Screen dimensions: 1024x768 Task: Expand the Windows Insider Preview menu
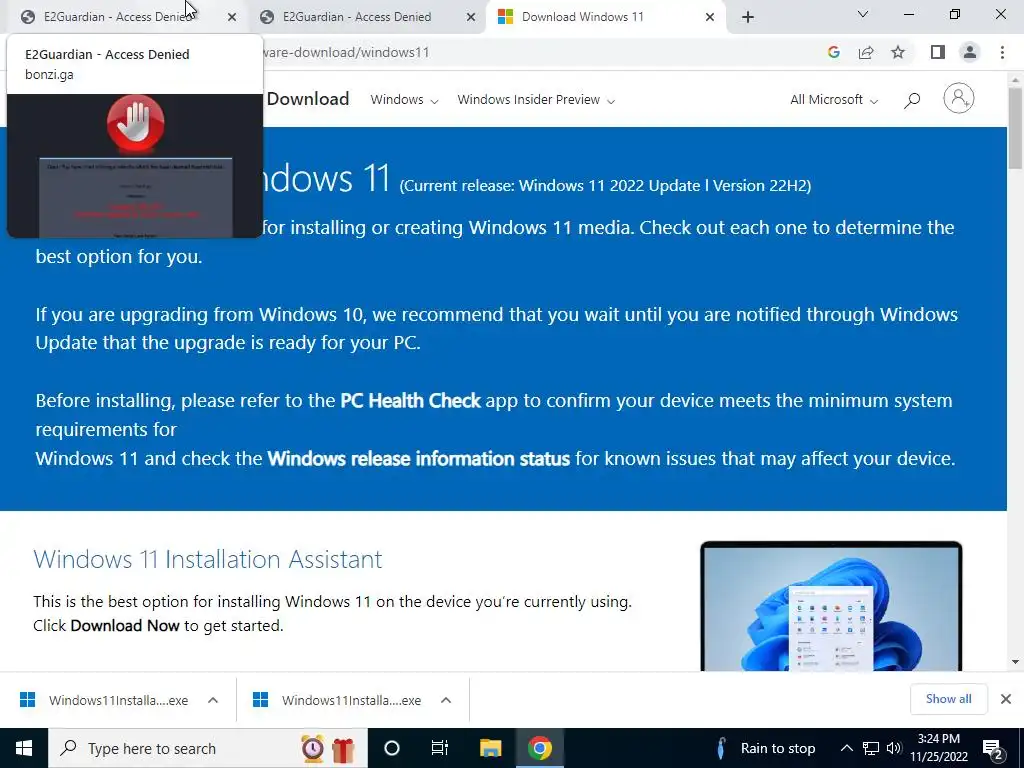536,100
